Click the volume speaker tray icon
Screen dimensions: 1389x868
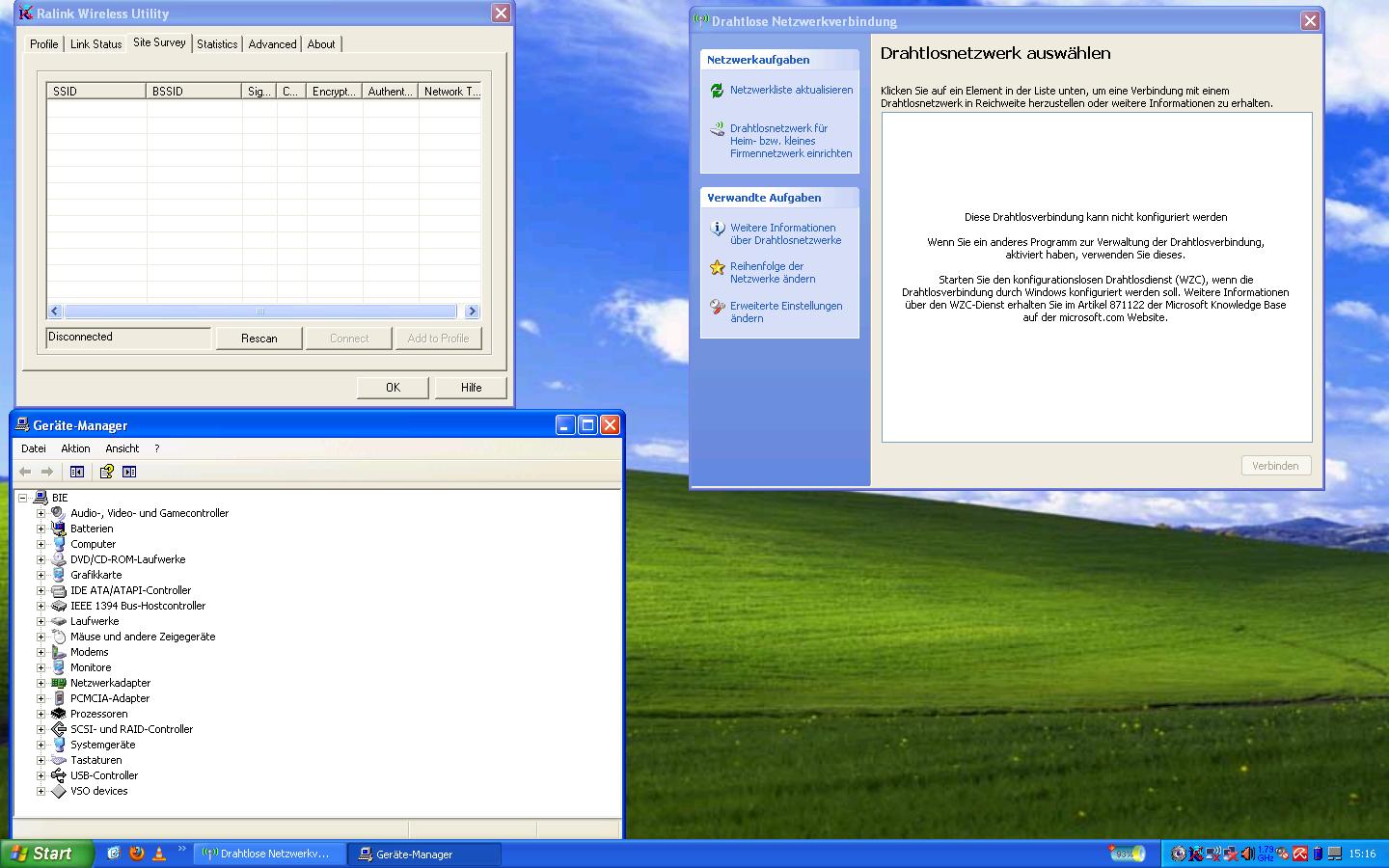[1247, 854]
